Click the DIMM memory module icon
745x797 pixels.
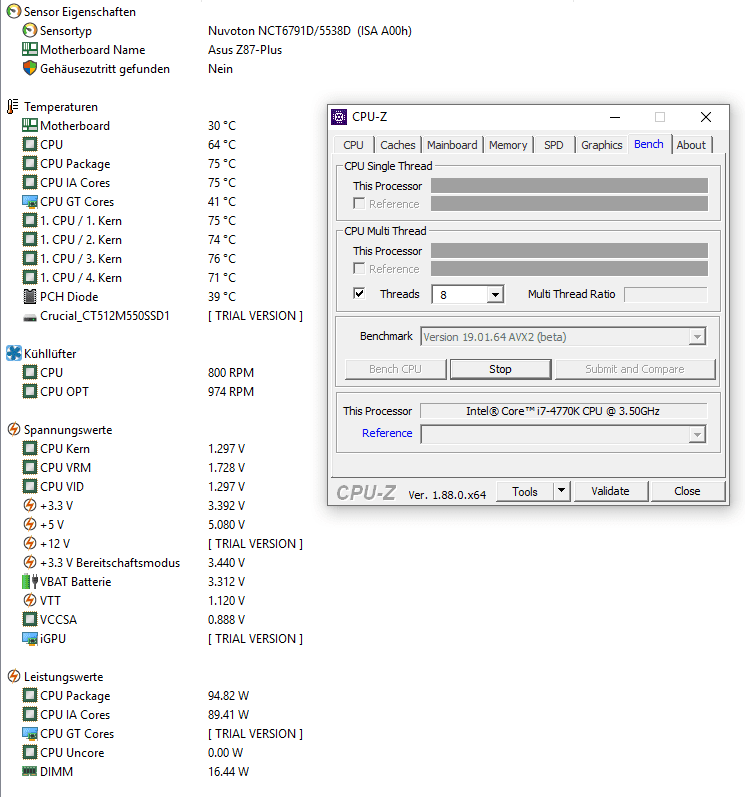click(x=30, y=772)
